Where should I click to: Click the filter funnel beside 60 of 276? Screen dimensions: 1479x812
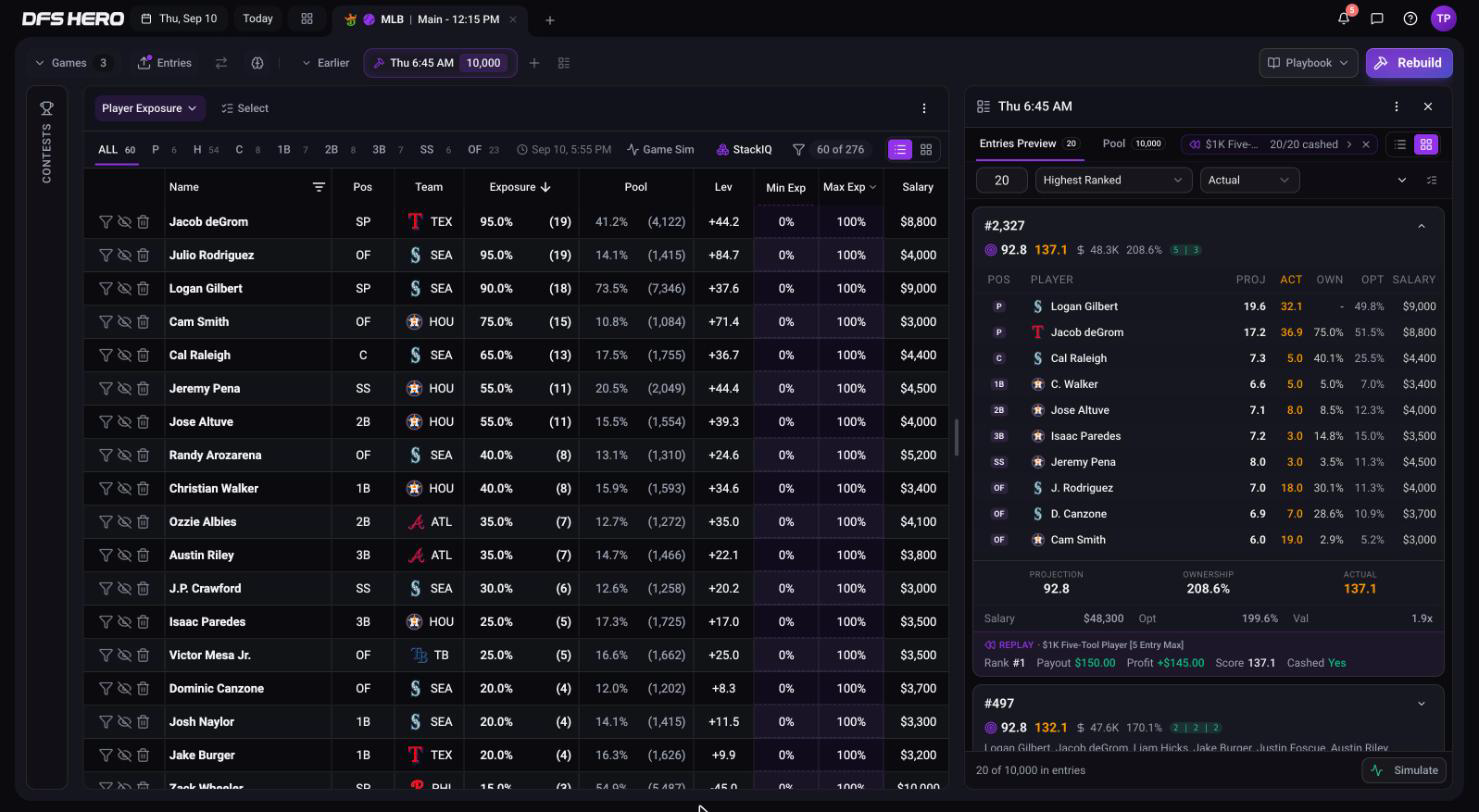click(x=799, y=150)
